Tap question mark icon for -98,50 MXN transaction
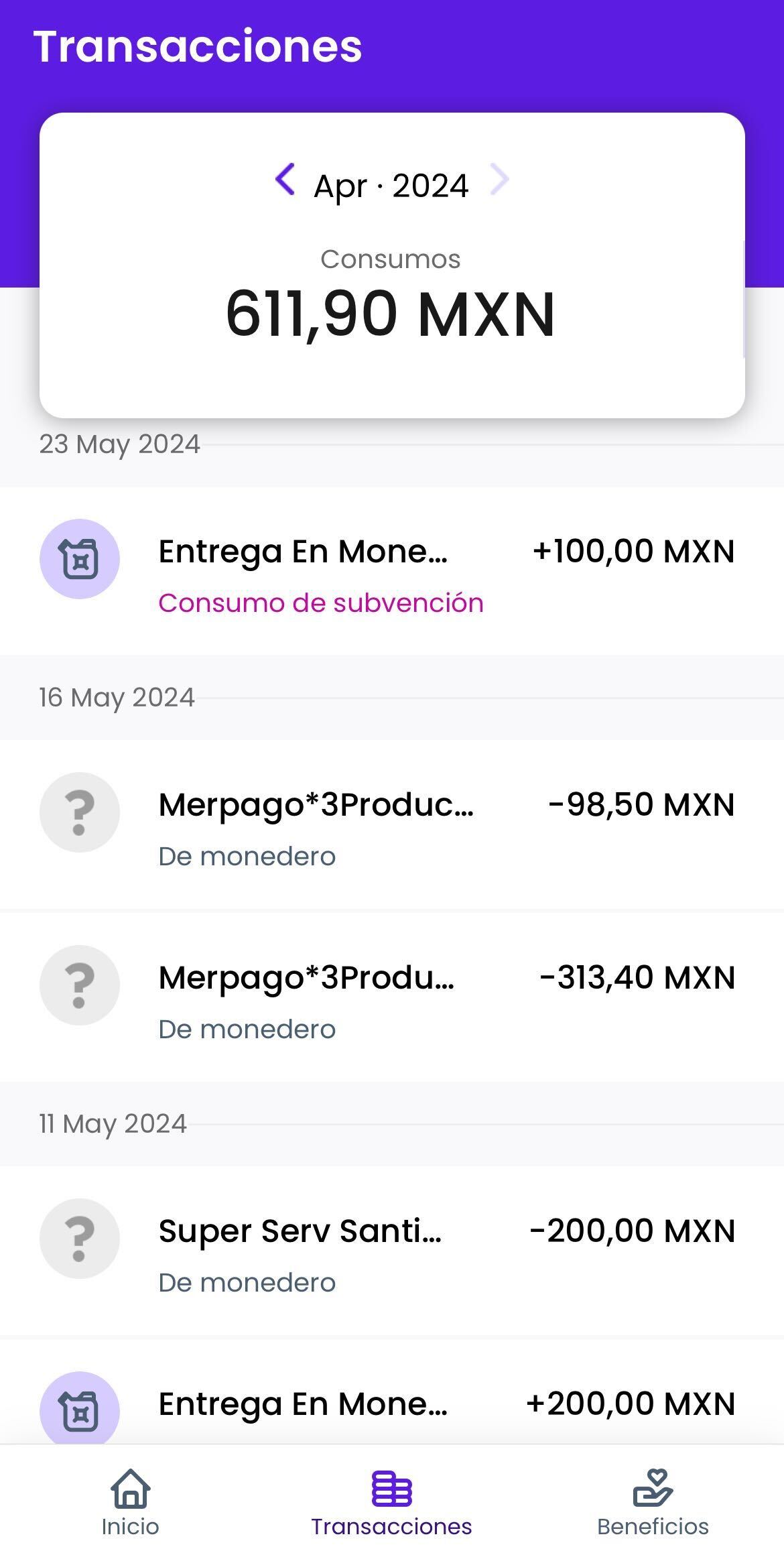The height and width of the screenshot is (1553, 784). [x=80, y=812]
